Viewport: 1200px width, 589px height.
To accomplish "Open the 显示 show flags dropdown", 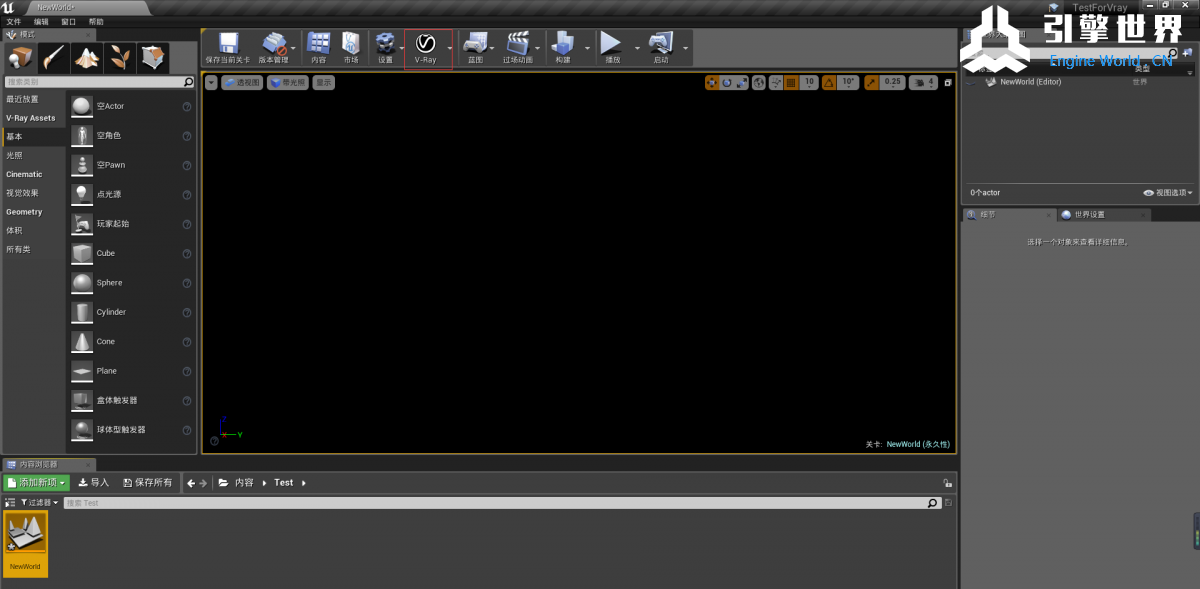I will click(x=323, y=82).
